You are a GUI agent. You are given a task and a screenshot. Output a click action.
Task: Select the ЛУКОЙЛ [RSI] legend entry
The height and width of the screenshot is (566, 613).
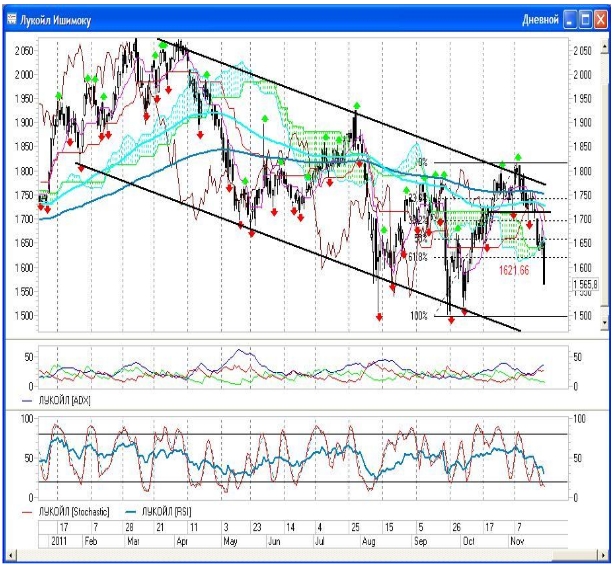tap(158, 511)
